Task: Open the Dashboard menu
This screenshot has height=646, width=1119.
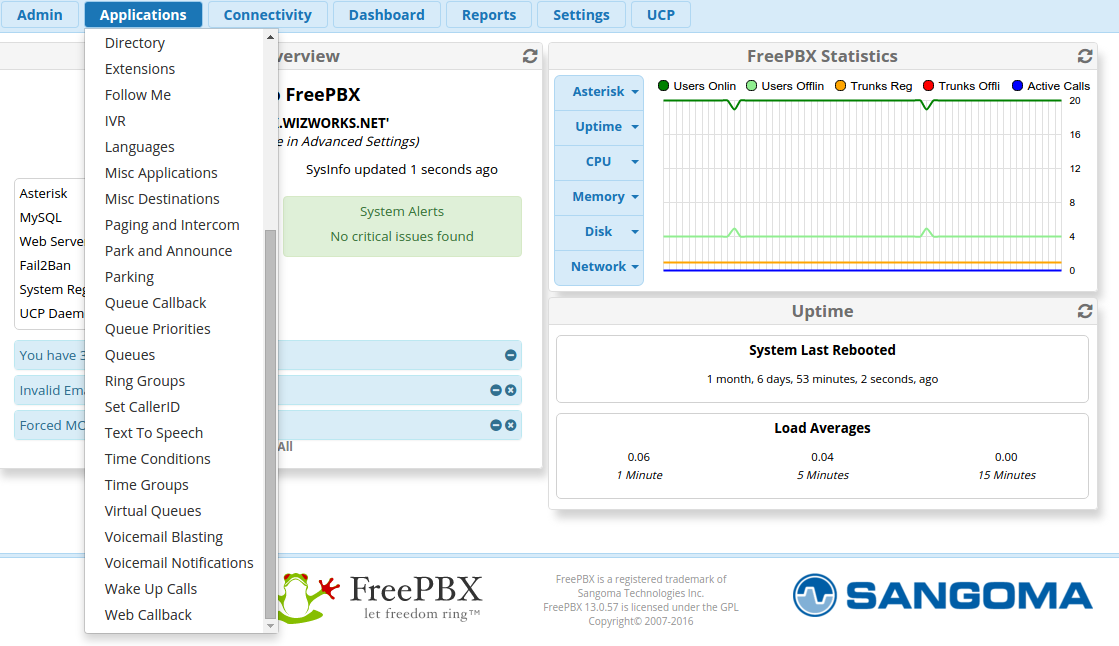Action: tap(387, 14)
